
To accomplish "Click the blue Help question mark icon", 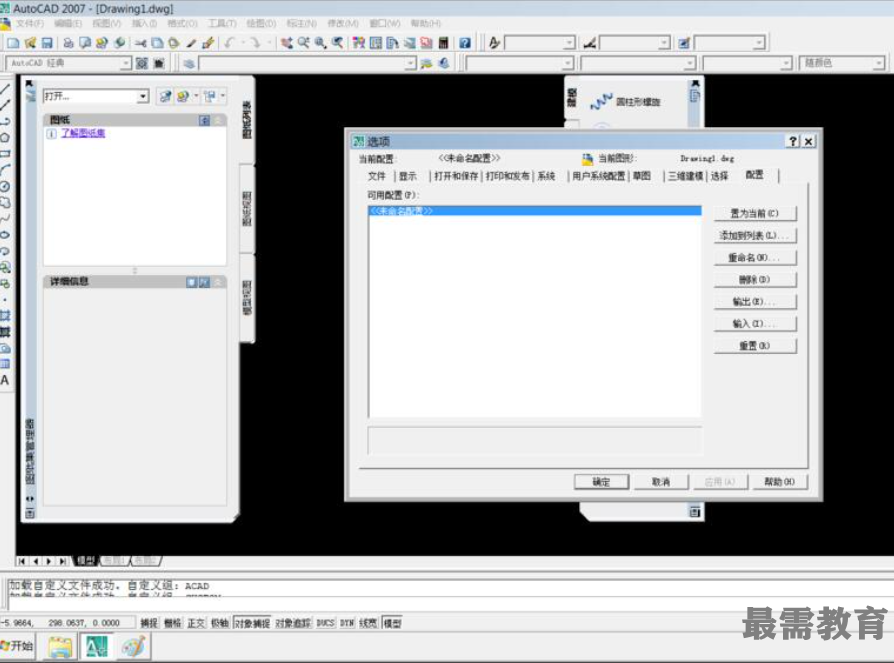I will 465,43.
